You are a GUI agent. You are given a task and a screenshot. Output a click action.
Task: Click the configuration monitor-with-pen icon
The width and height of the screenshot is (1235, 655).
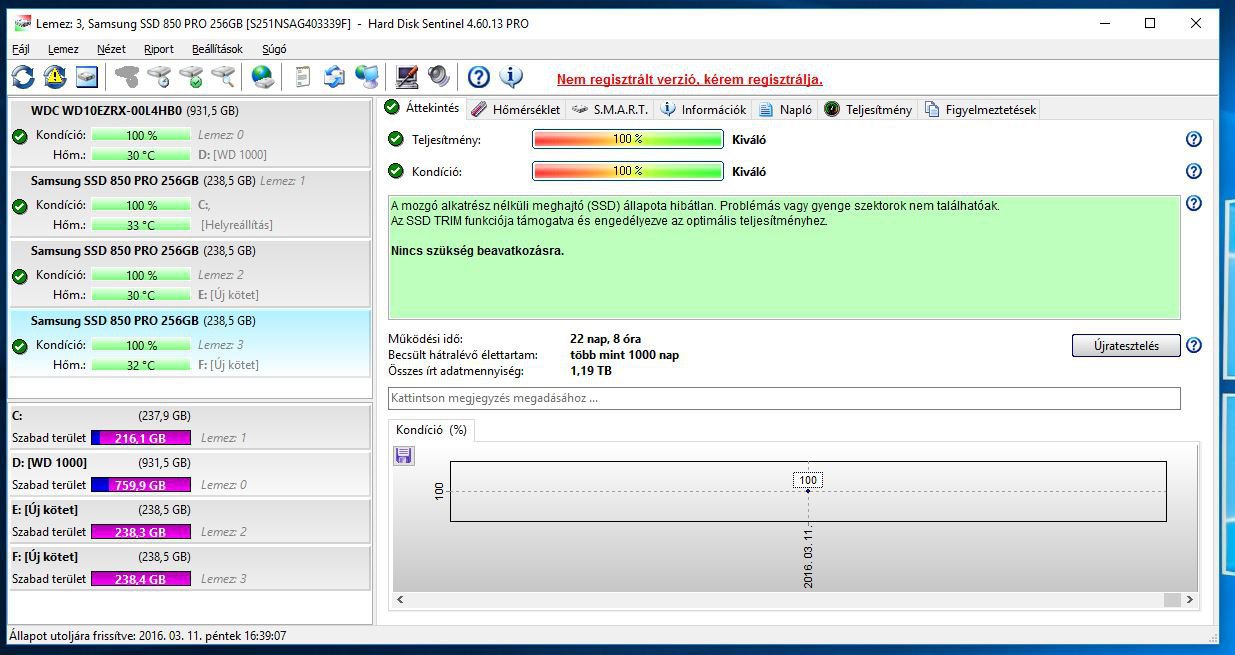click(x=407, y=76)
